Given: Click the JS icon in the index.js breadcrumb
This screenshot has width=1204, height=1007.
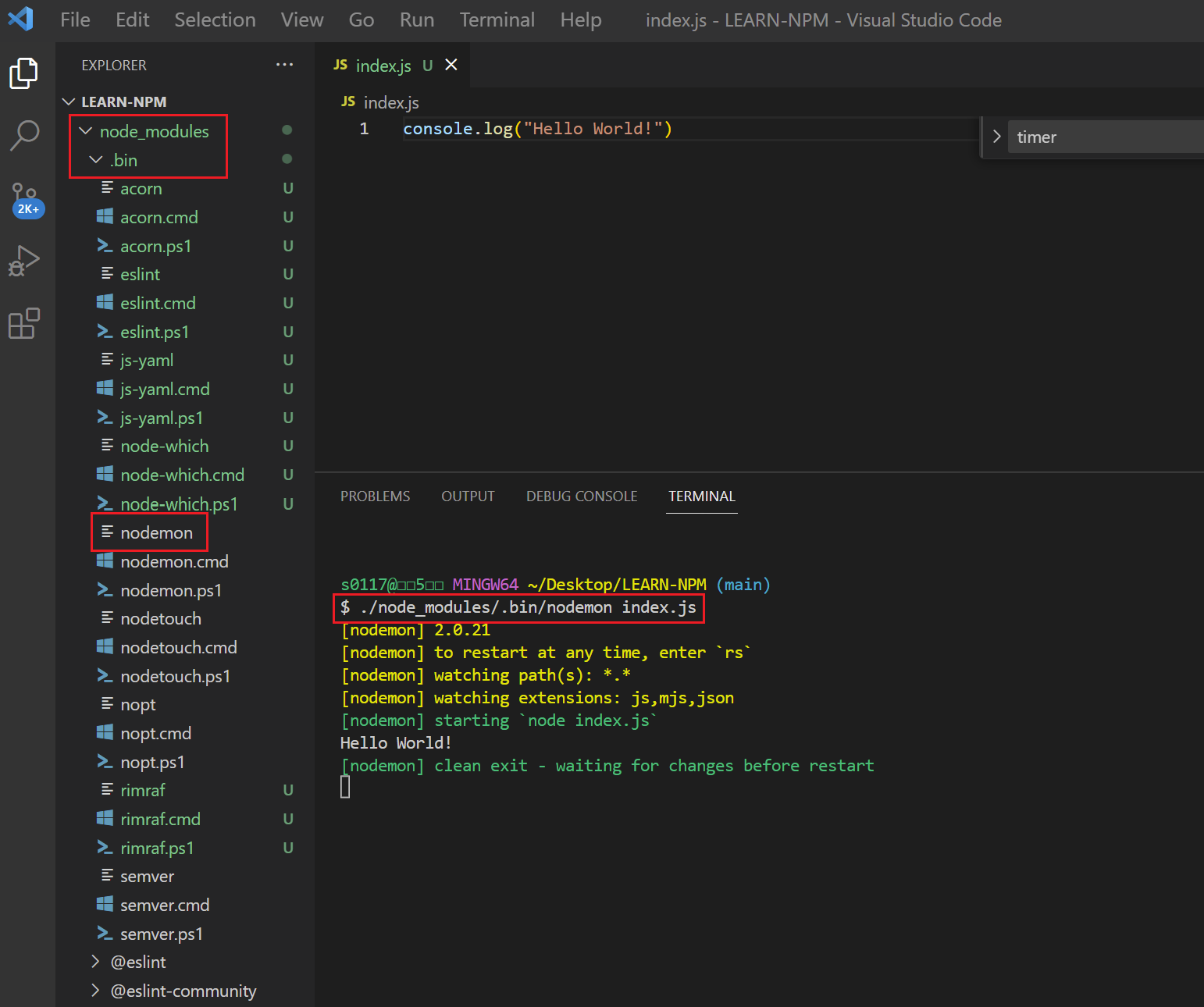Looking at the screenshot, I should (348, 101).
